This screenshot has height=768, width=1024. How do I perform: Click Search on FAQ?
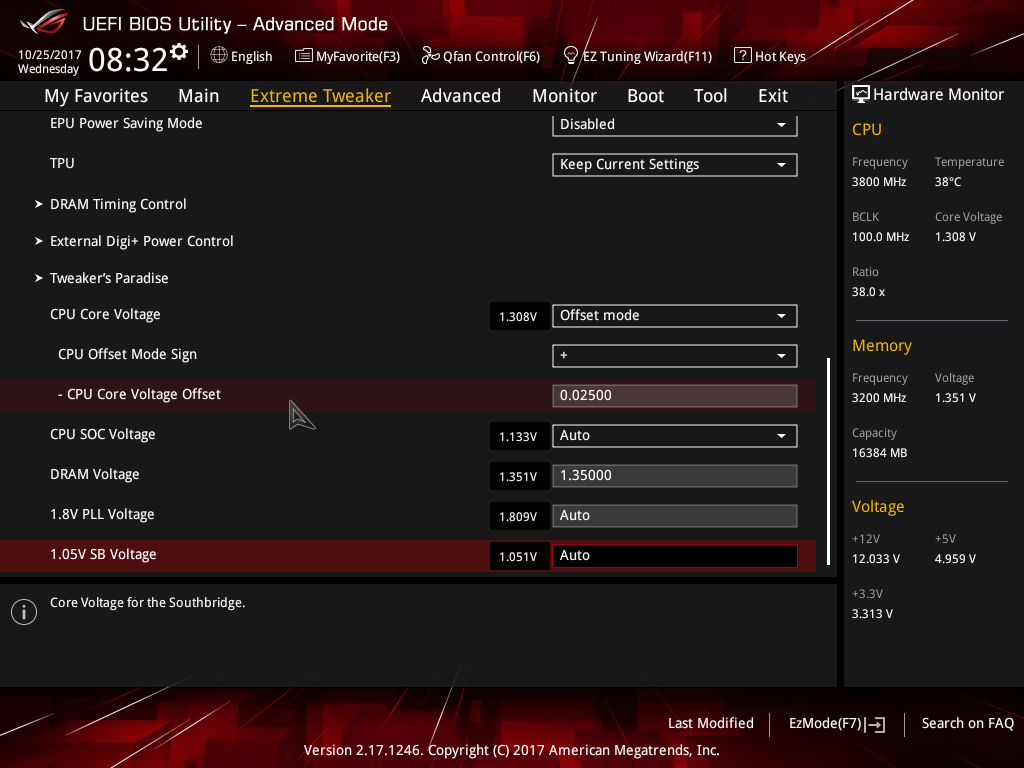point(968,724)
